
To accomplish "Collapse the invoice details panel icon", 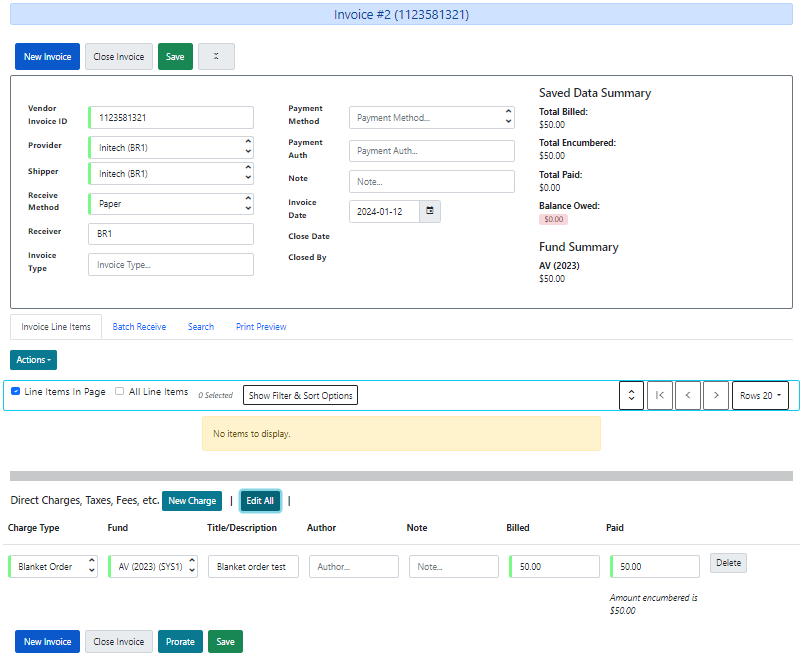I will [216, 57].
